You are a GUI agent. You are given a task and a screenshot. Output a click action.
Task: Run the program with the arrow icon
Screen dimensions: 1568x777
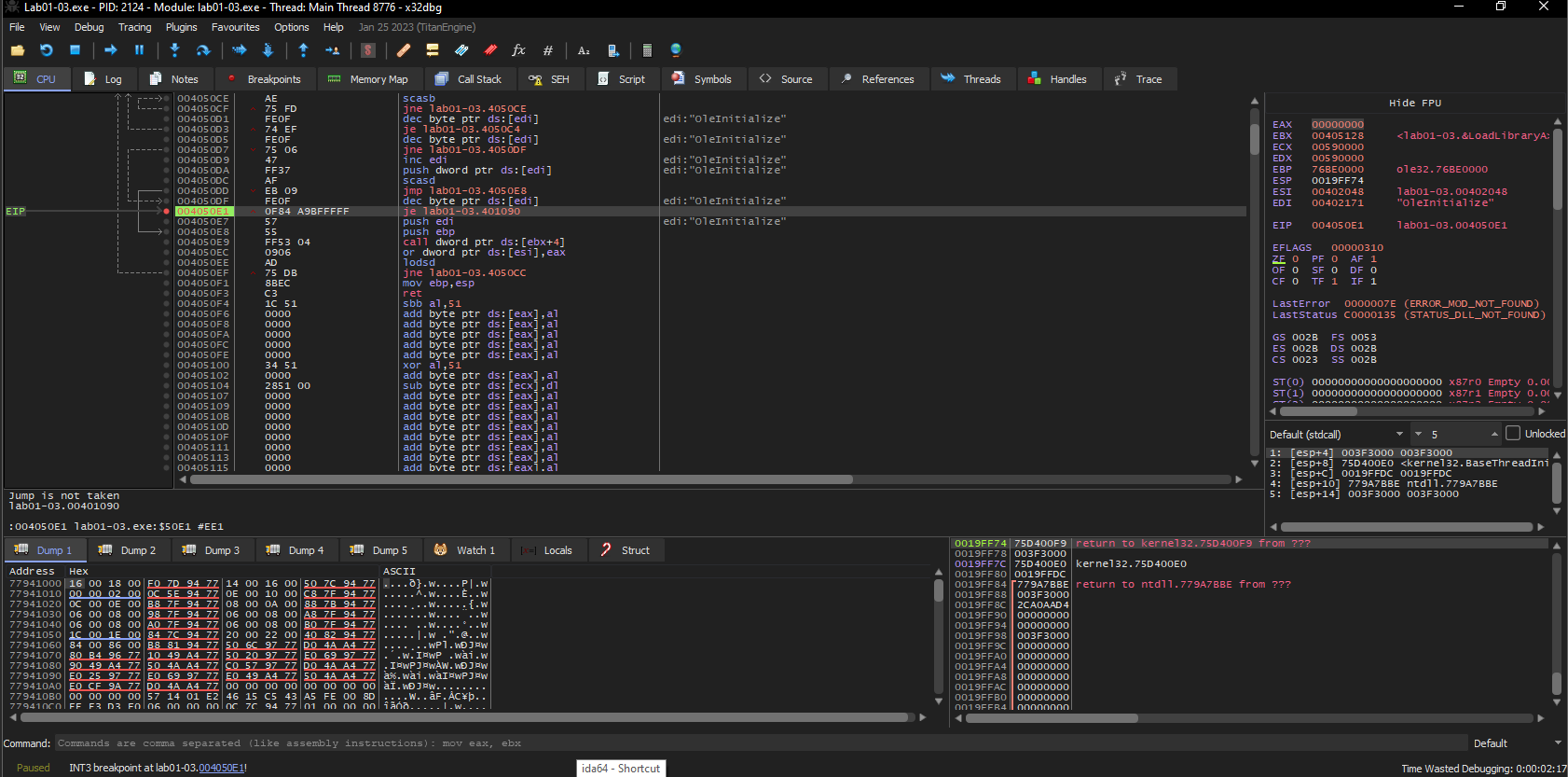[111, 50]
